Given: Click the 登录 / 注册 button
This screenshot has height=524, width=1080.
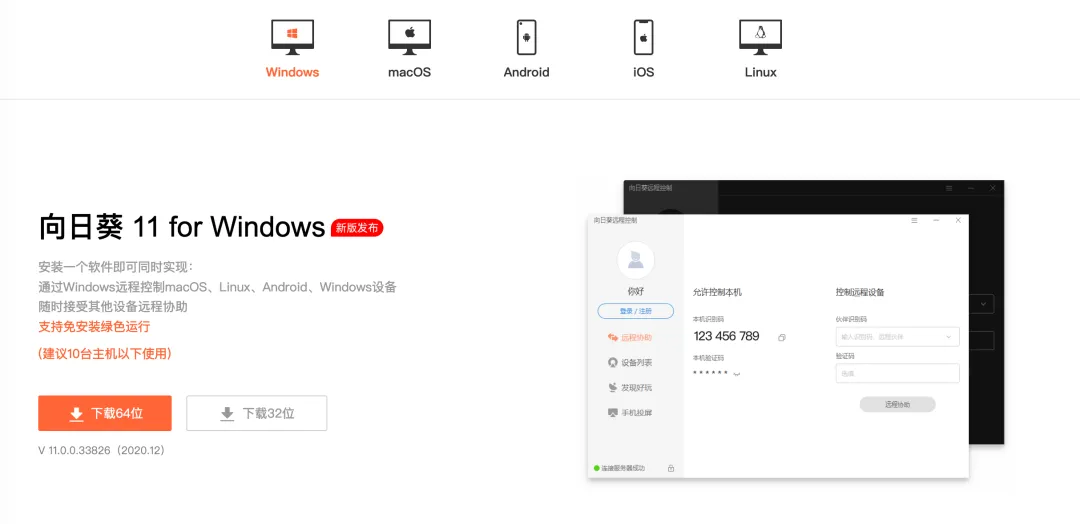Looking at the screenshot, I should tap(635, 311).
